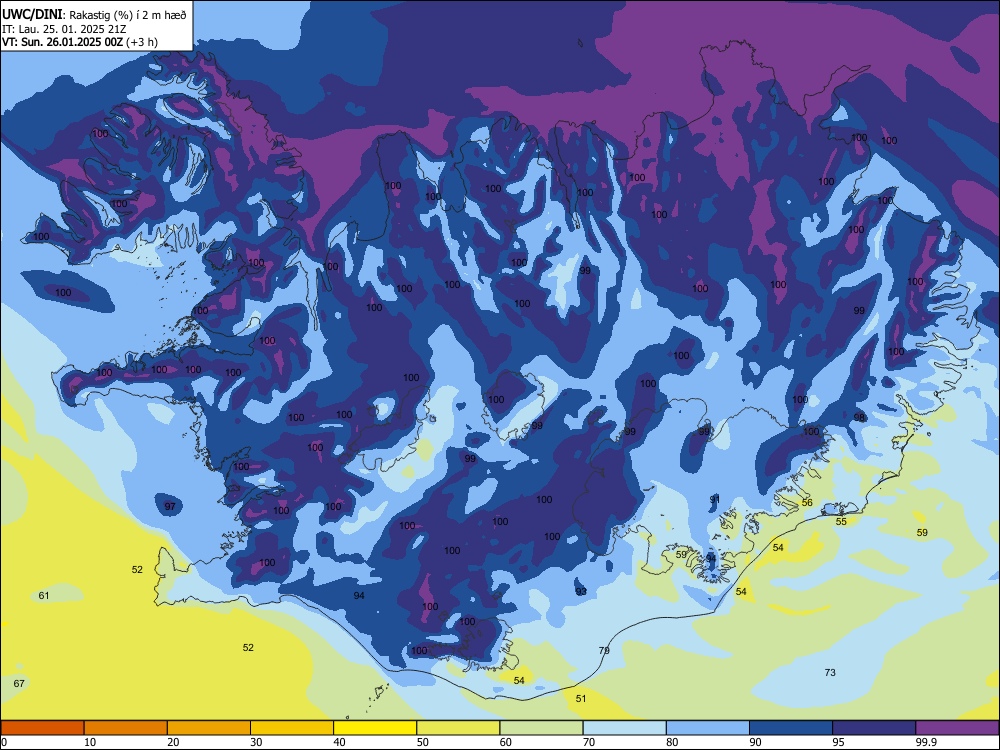Click the legend scale label '30'
Screen dimensions: 1000x750
[256, 742]
